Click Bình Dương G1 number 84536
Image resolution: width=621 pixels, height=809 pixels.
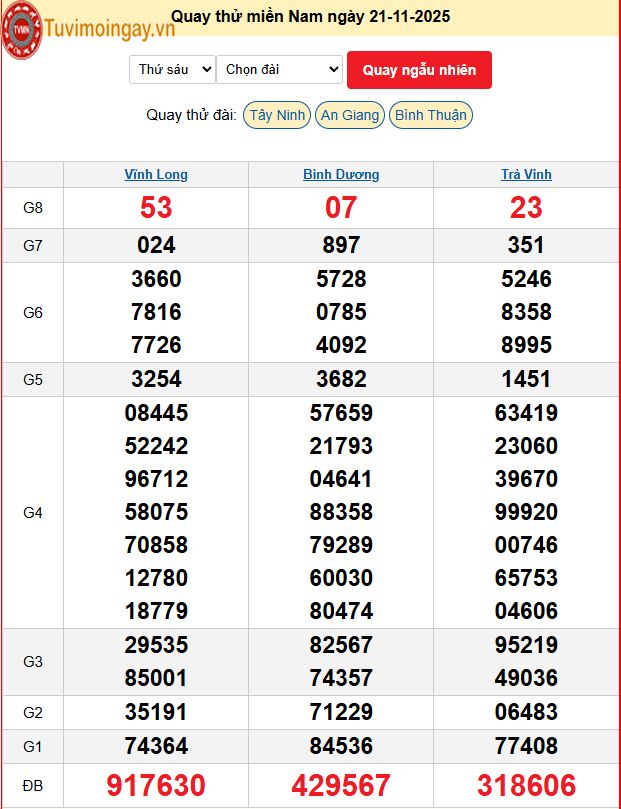tap(341, 746)
